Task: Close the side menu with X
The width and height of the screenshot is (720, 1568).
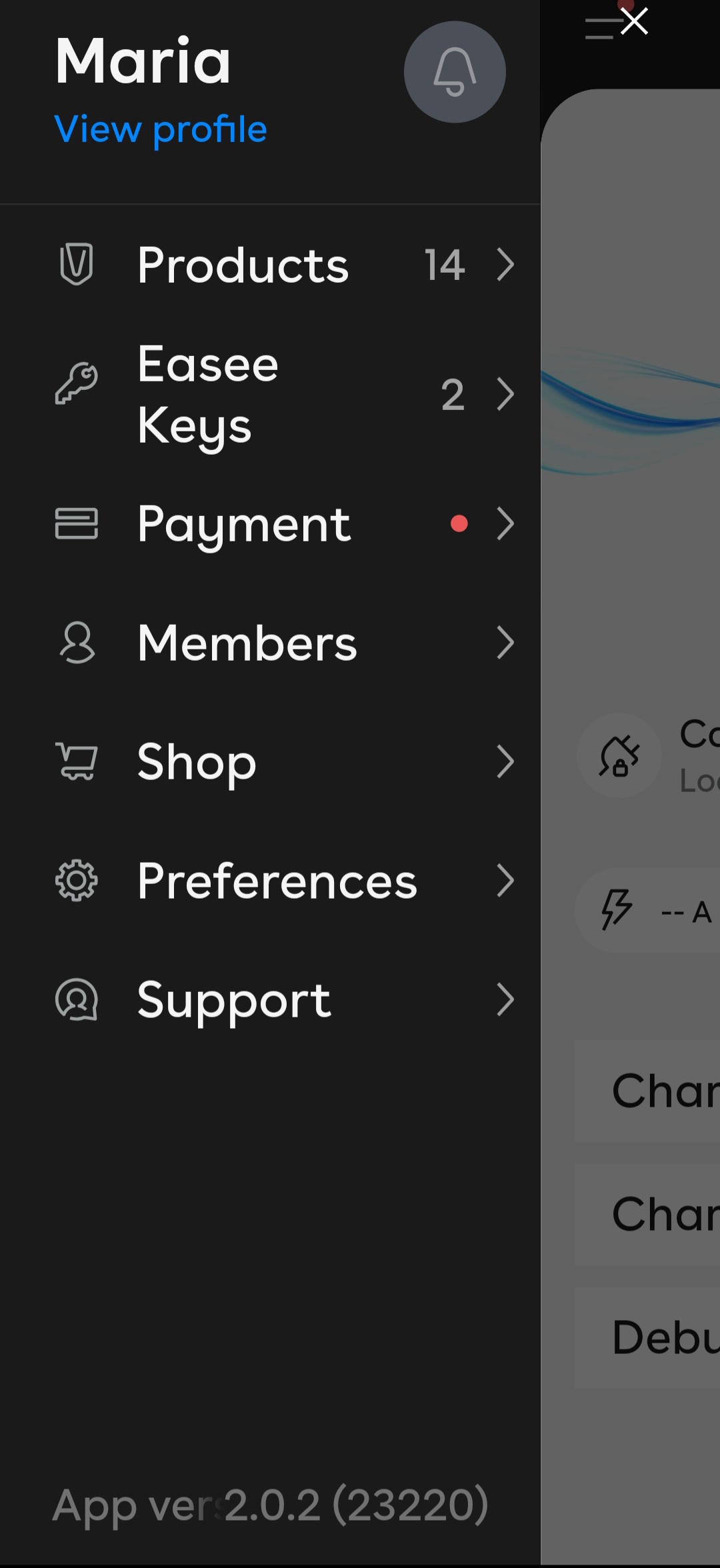Action: (x=634, y=21)
